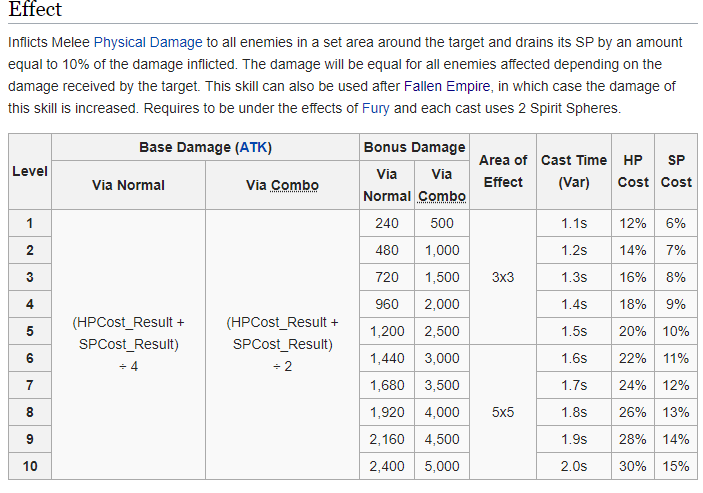Open the Physical Damage link

click(x=148, y=42)
